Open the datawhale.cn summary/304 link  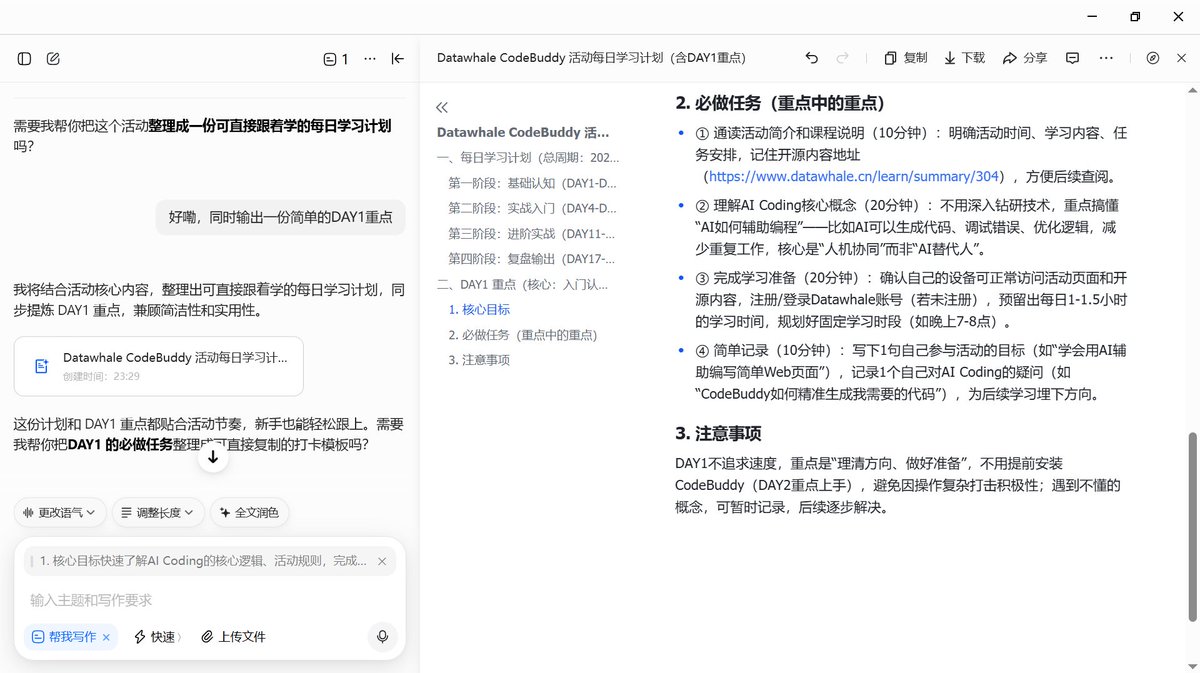(x=855, y=176)
